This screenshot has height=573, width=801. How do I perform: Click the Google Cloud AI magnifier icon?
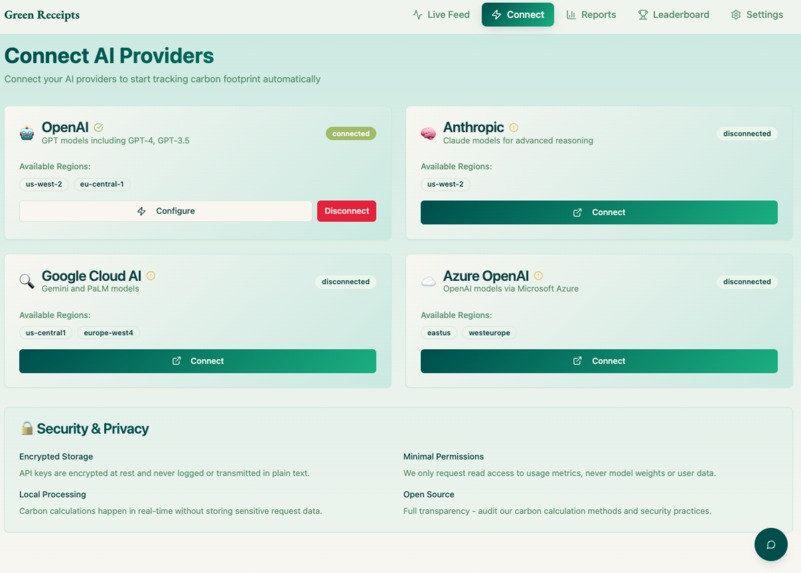(x=27, y=281)
